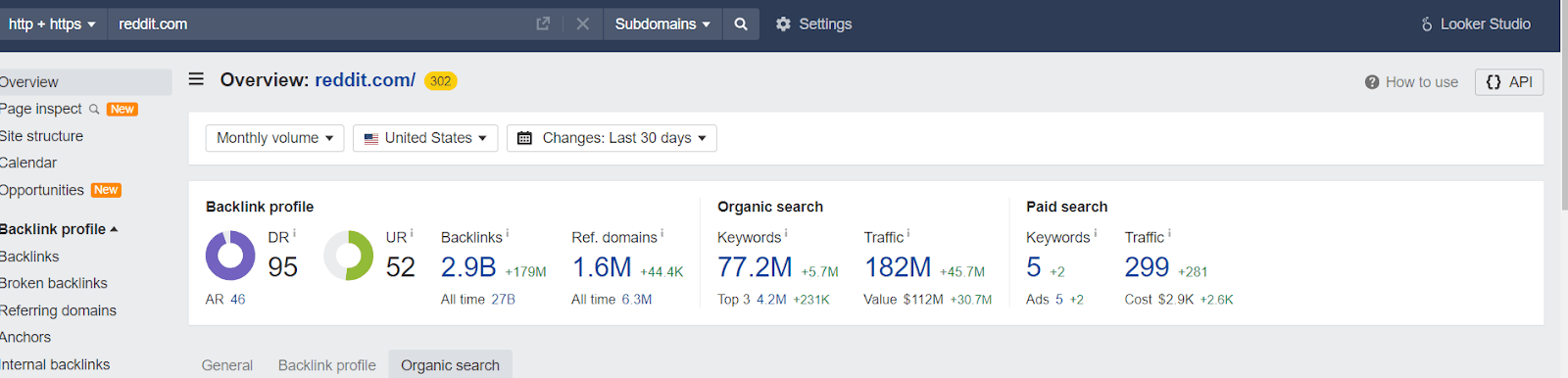
Task: Switch to the General tab
Action: [x=227, y=365]
